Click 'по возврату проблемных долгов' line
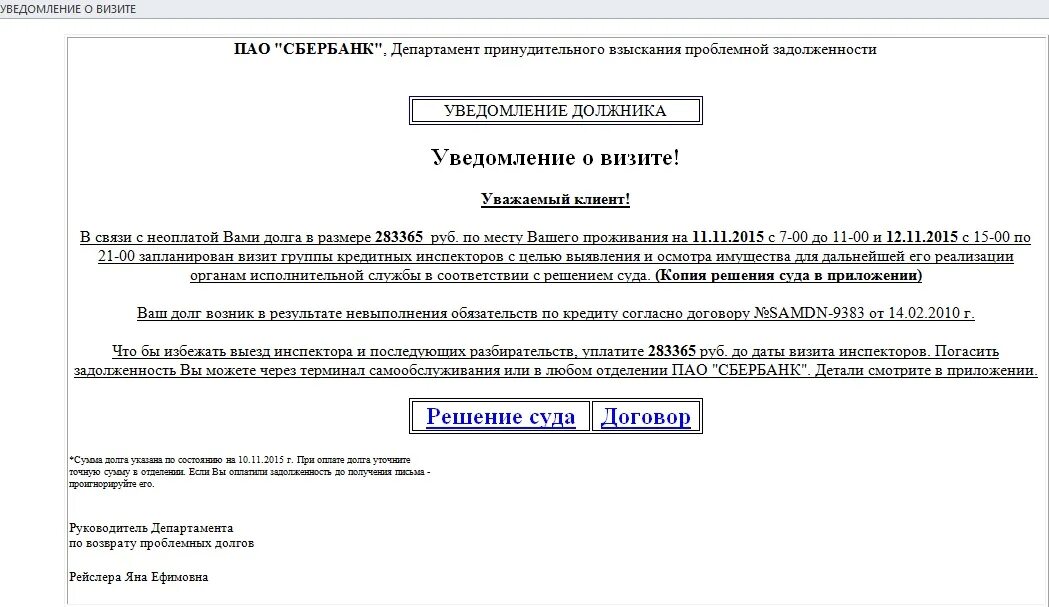 pos(161,543)
